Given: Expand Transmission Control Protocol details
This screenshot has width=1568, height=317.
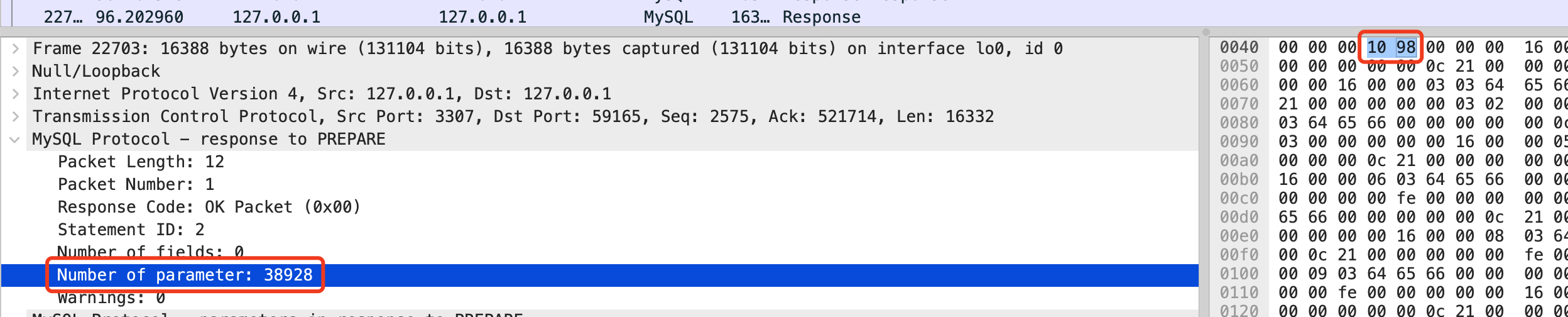Looking at the screenshot, I should point(16,116).
